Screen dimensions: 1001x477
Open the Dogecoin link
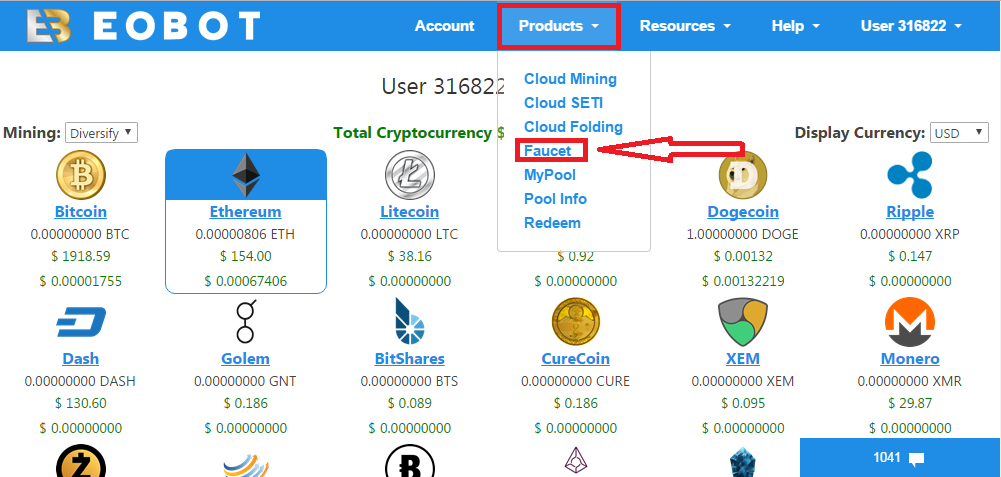pos(742,211)
